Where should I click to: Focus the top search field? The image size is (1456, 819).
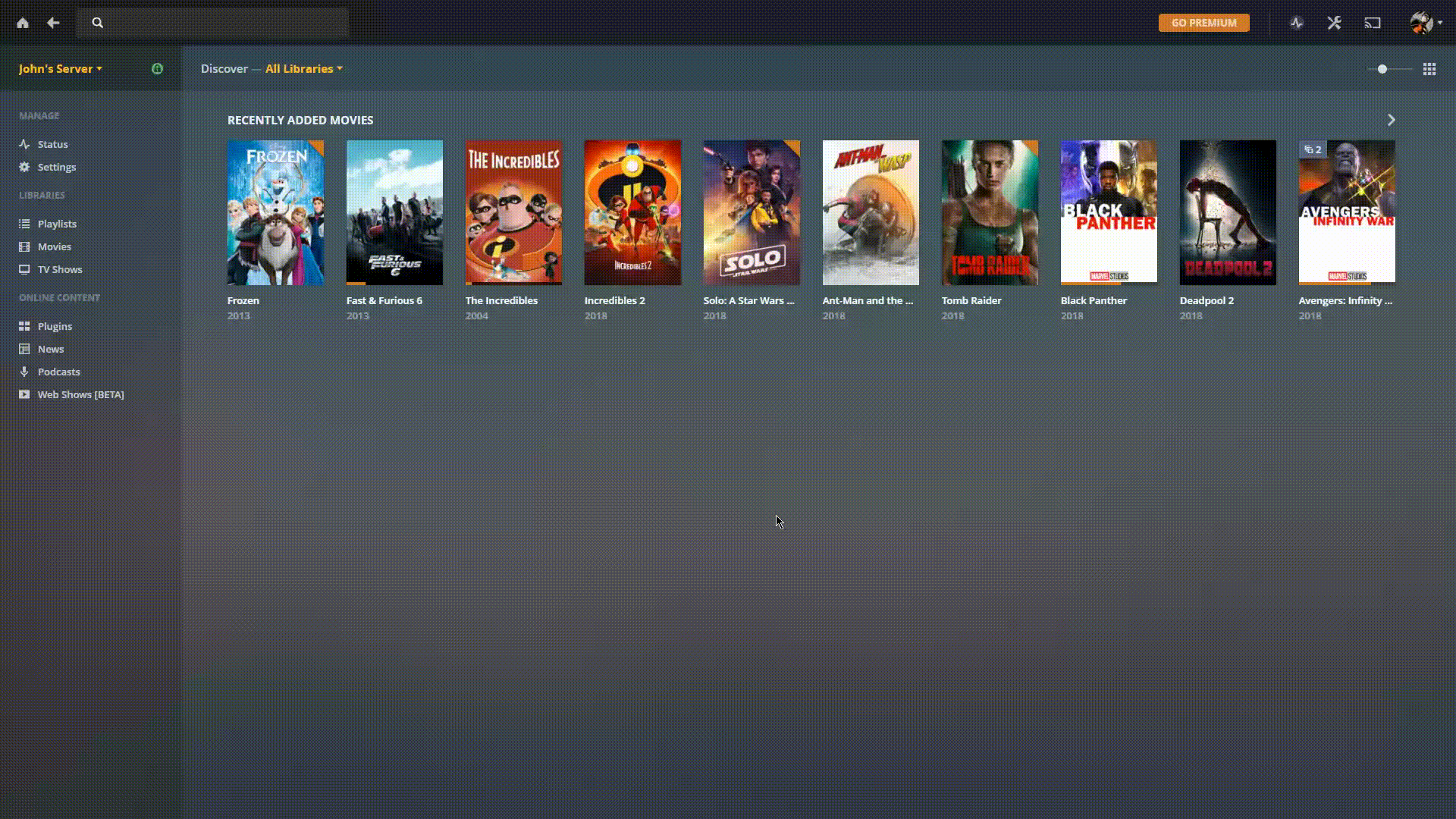[x=212, y=23]
